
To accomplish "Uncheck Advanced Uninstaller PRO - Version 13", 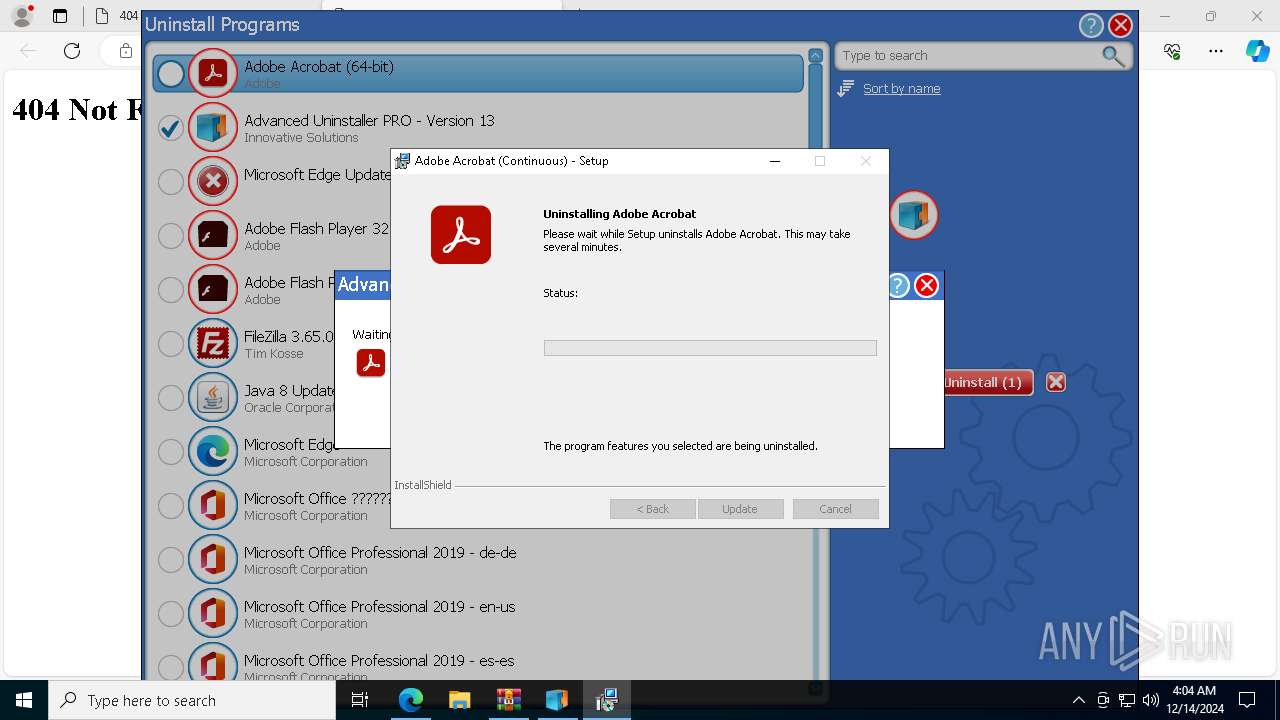I will [x=171, y=127].
